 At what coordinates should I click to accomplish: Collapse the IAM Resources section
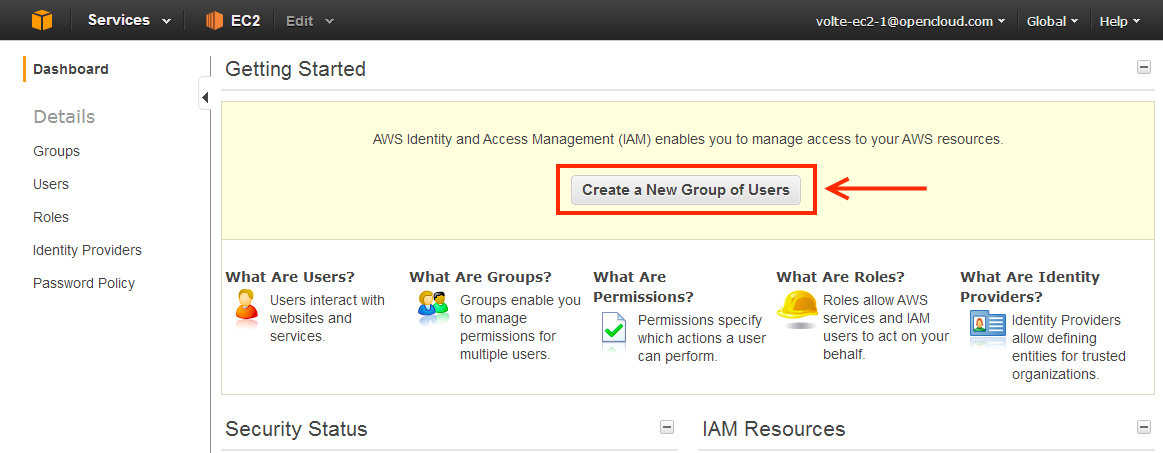point(1143,427)
